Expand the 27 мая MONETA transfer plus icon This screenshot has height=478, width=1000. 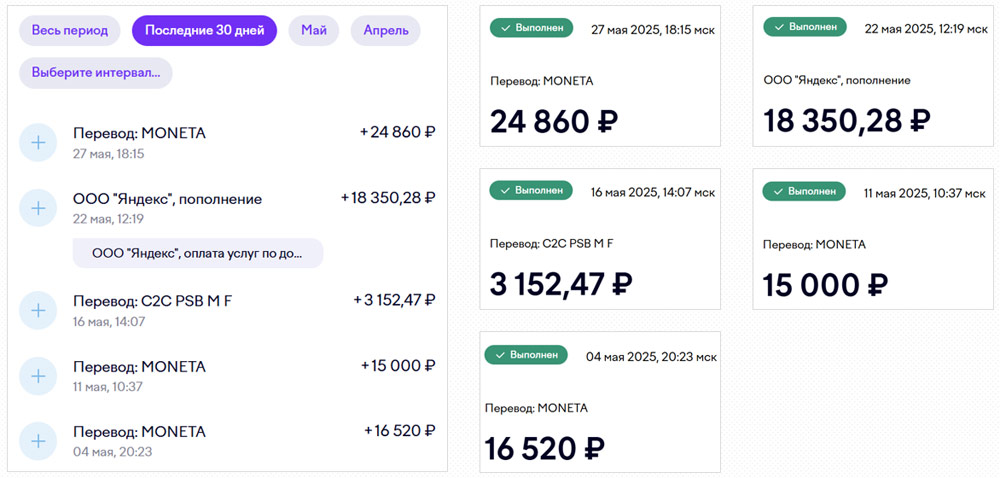(38, 142)
